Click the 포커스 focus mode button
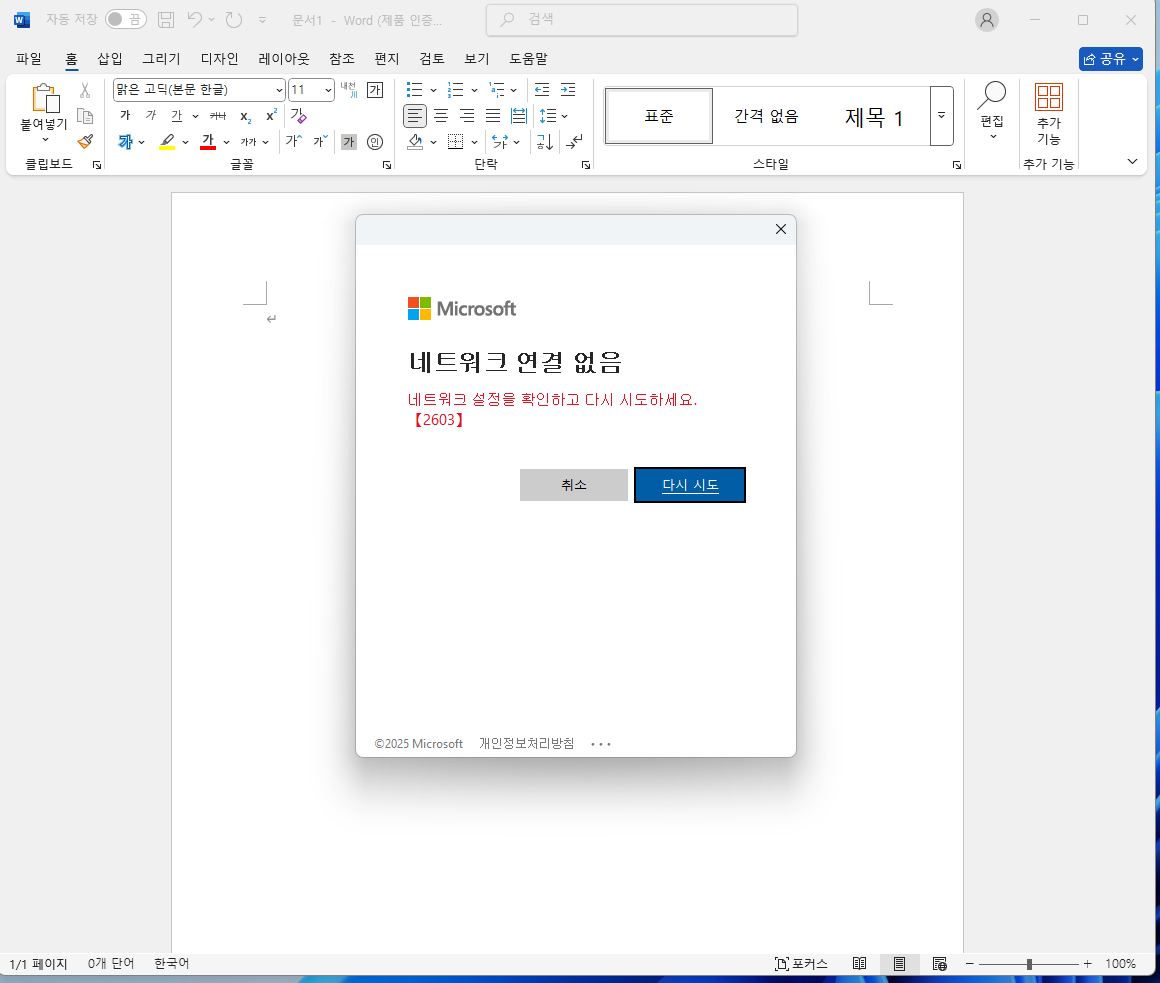This screenshot has width=1160, height=983. tap(801, 964)
